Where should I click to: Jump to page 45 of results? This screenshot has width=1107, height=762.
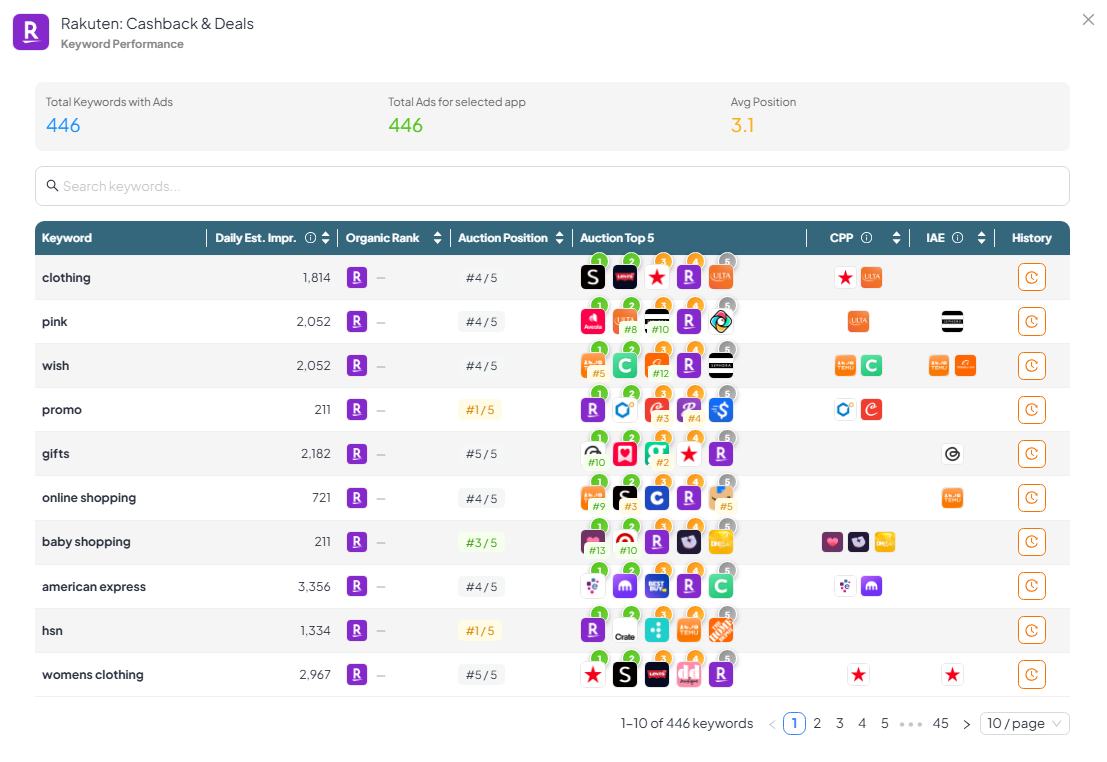point(940,723)
